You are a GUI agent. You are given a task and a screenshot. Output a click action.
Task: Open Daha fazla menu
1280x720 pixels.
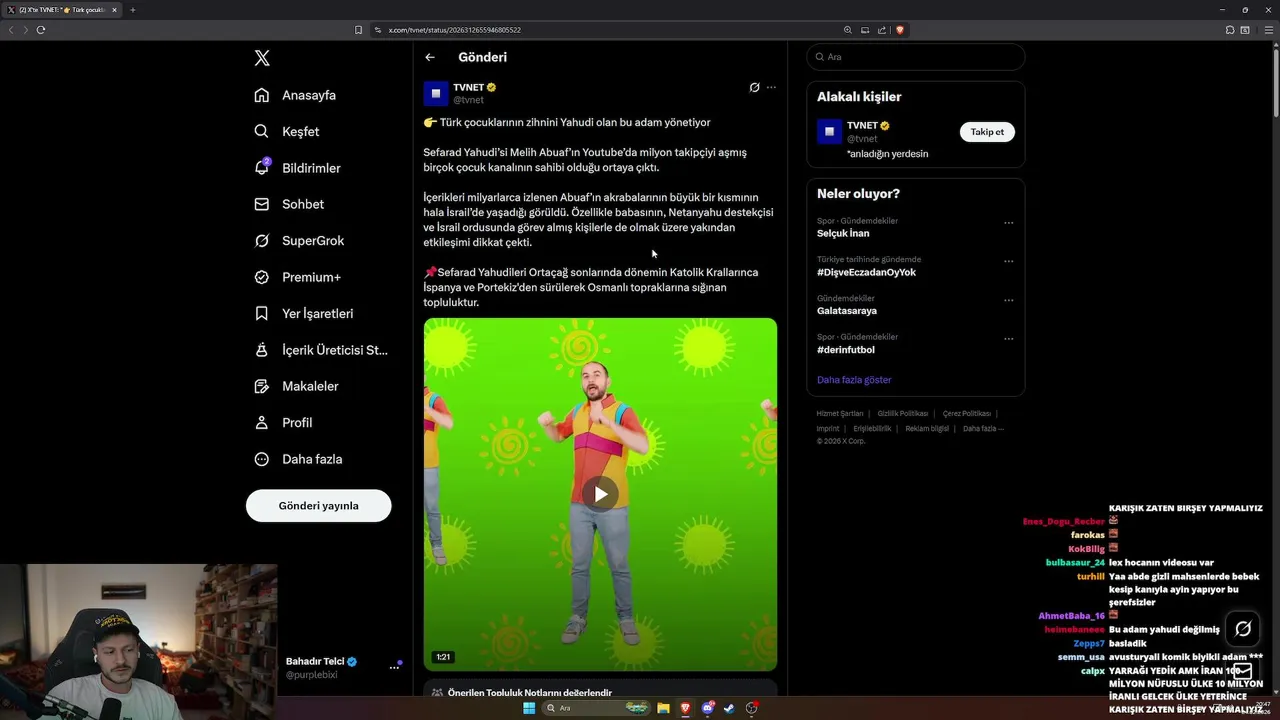(298, 459)
